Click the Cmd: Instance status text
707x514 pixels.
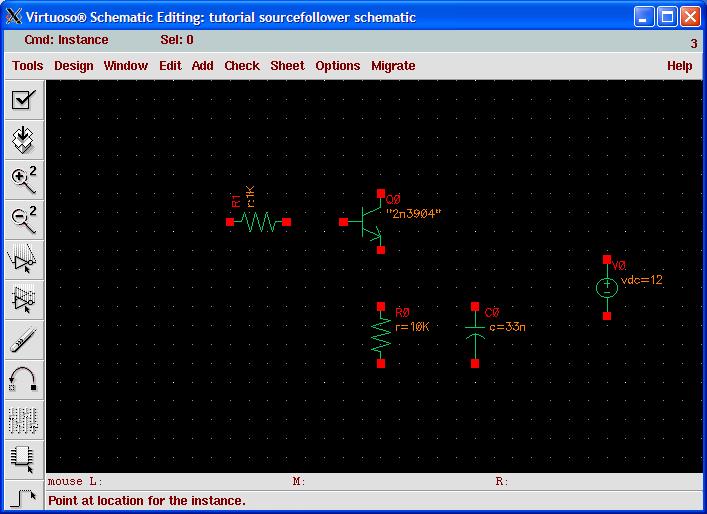coord(66,40)
